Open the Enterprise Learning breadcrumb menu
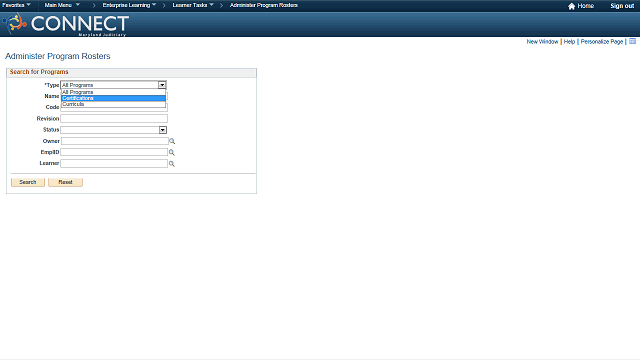 [129, 5]
